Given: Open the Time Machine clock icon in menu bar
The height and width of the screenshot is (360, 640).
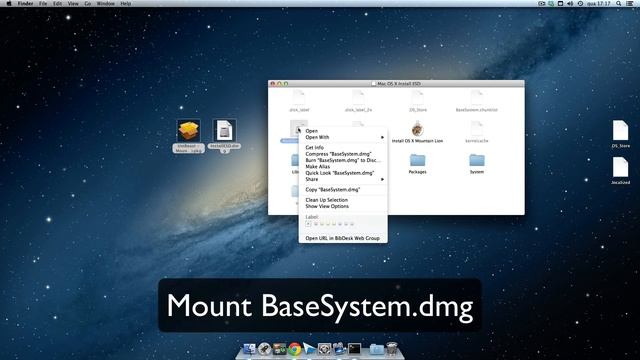Looking at the screenshot, I should (x=580, y=3).
